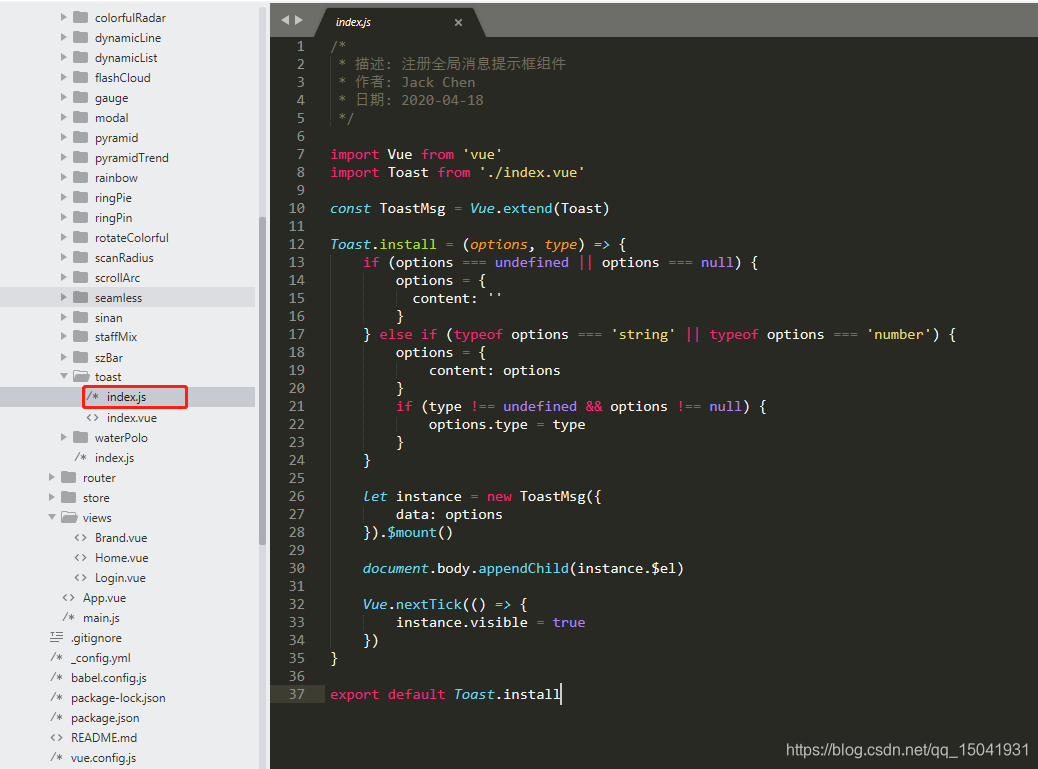Click the szBar folder icon
1038x769 pixels.
click(x=81, y=357)
